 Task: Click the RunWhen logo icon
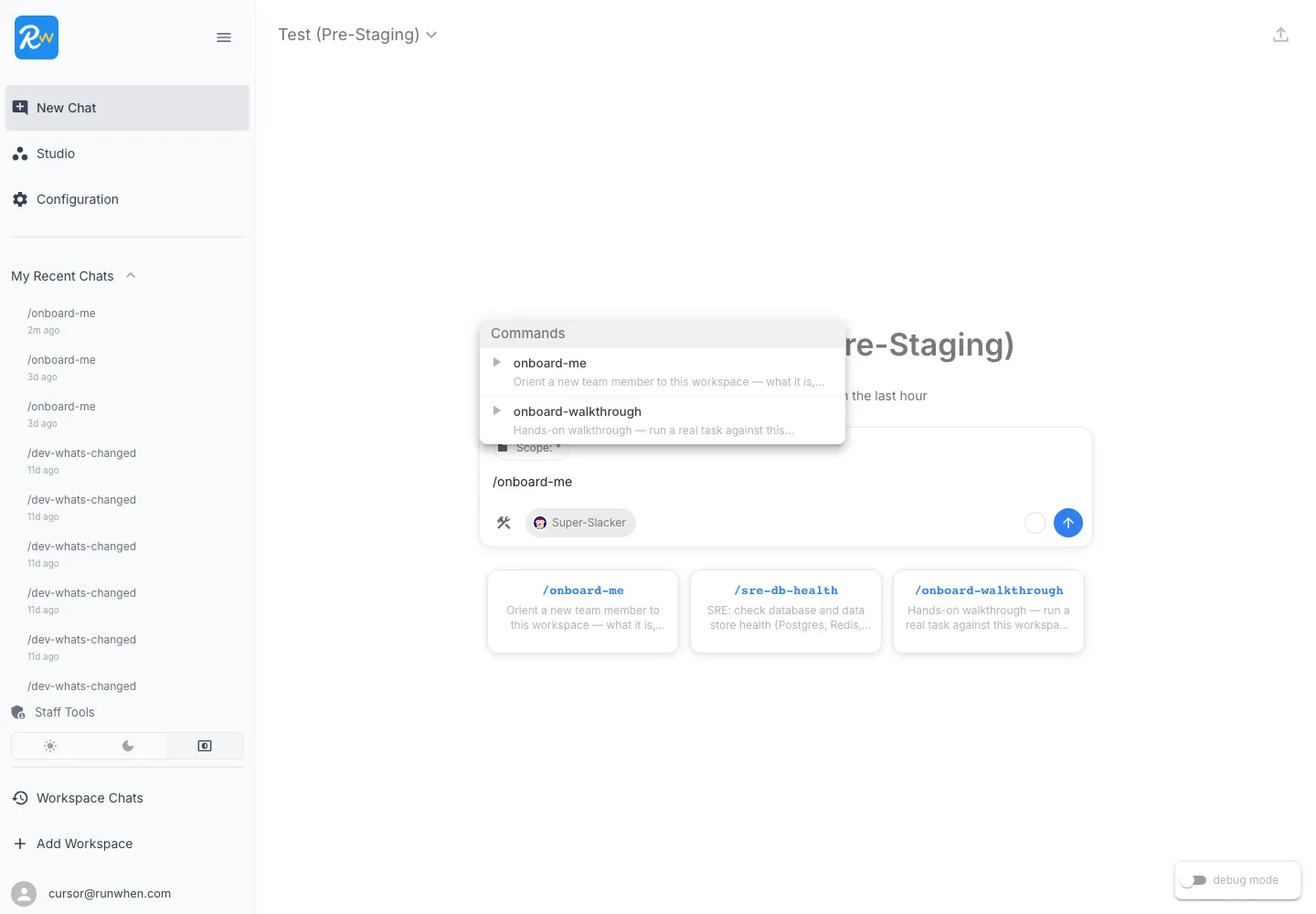point(37,37)
